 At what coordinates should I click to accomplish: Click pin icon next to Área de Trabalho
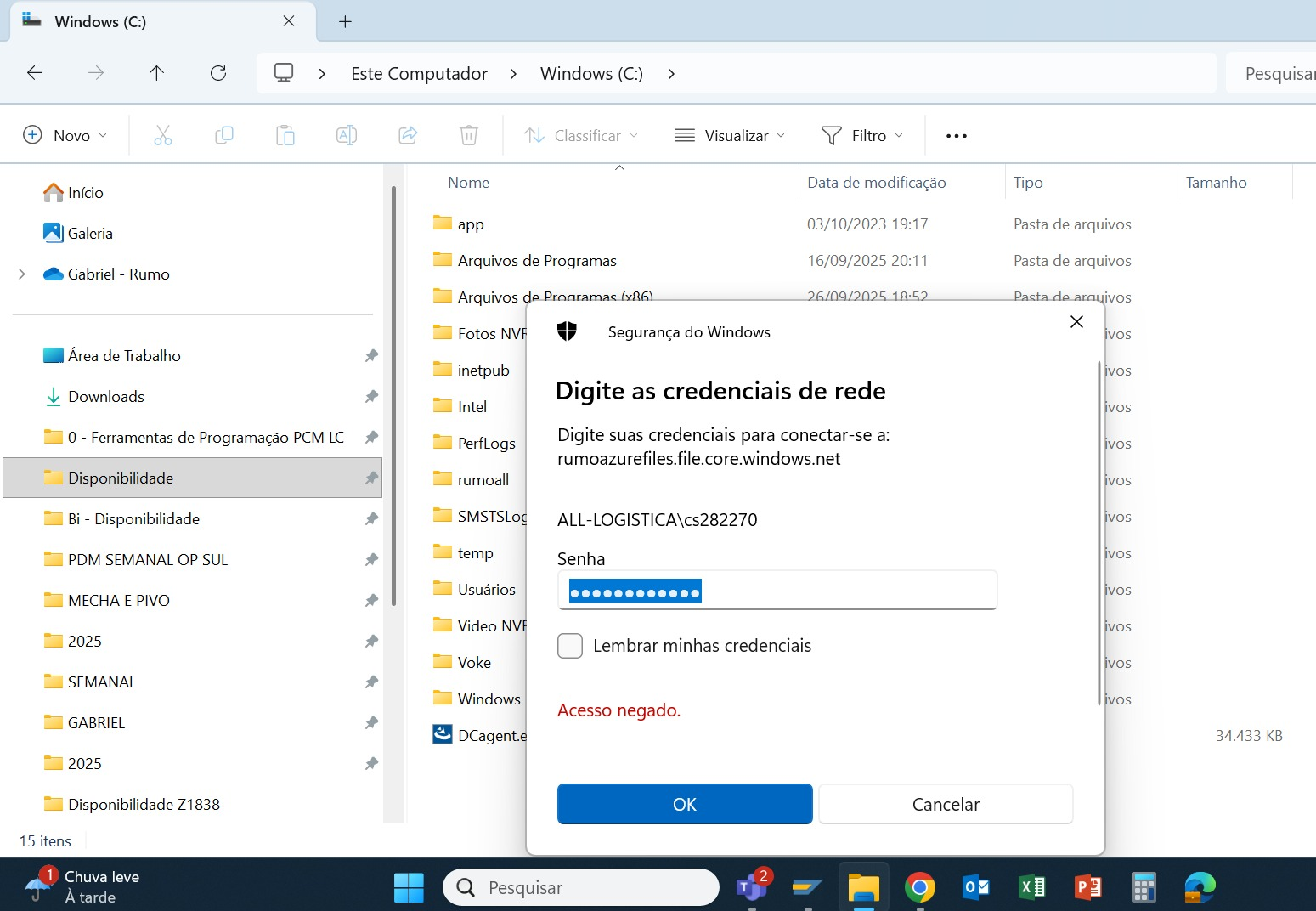pyautogui.click(x=371, y=355)
